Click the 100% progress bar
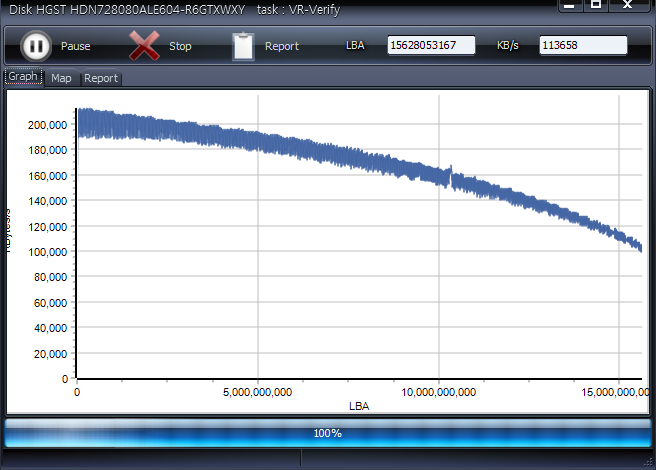The height and width of the screenshot is (470, 656). point(327,433)
